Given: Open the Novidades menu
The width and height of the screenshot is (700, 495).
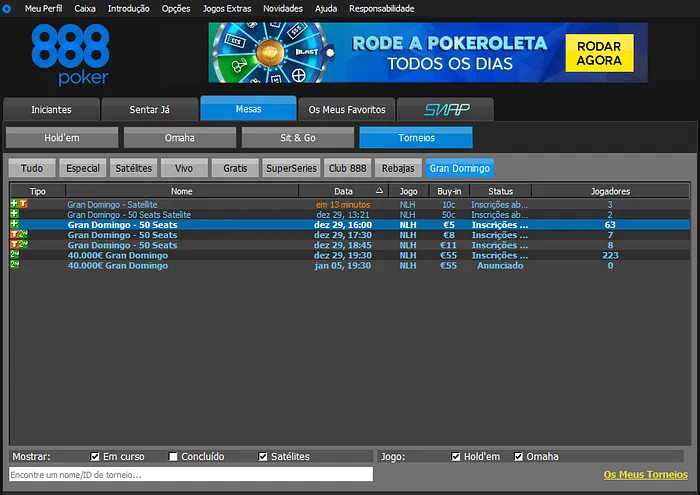Looking at the screenshot, I should 283,8.
